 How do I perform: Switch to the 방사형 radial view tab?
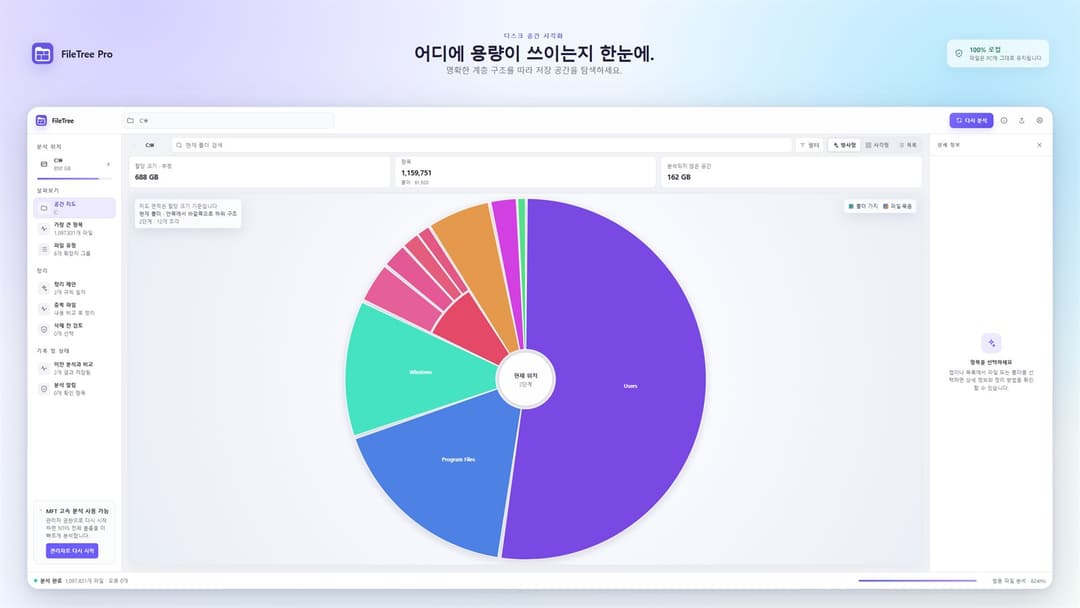pyautogui.click(x=844, y=145)
